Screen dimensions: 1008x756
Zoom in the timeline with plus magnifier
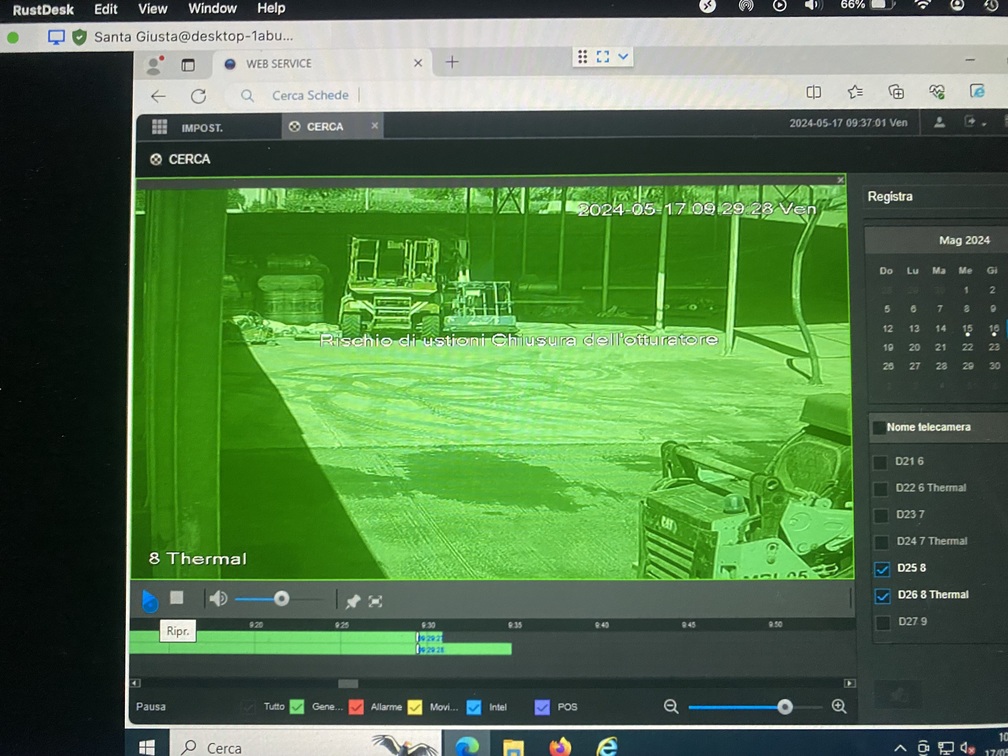[839, 706]
